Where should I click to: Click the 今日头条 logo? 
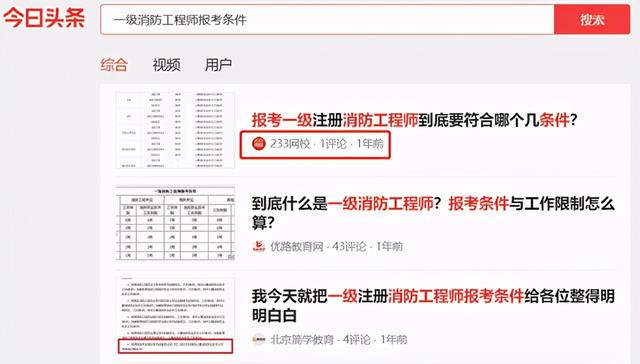click(44, 18)
